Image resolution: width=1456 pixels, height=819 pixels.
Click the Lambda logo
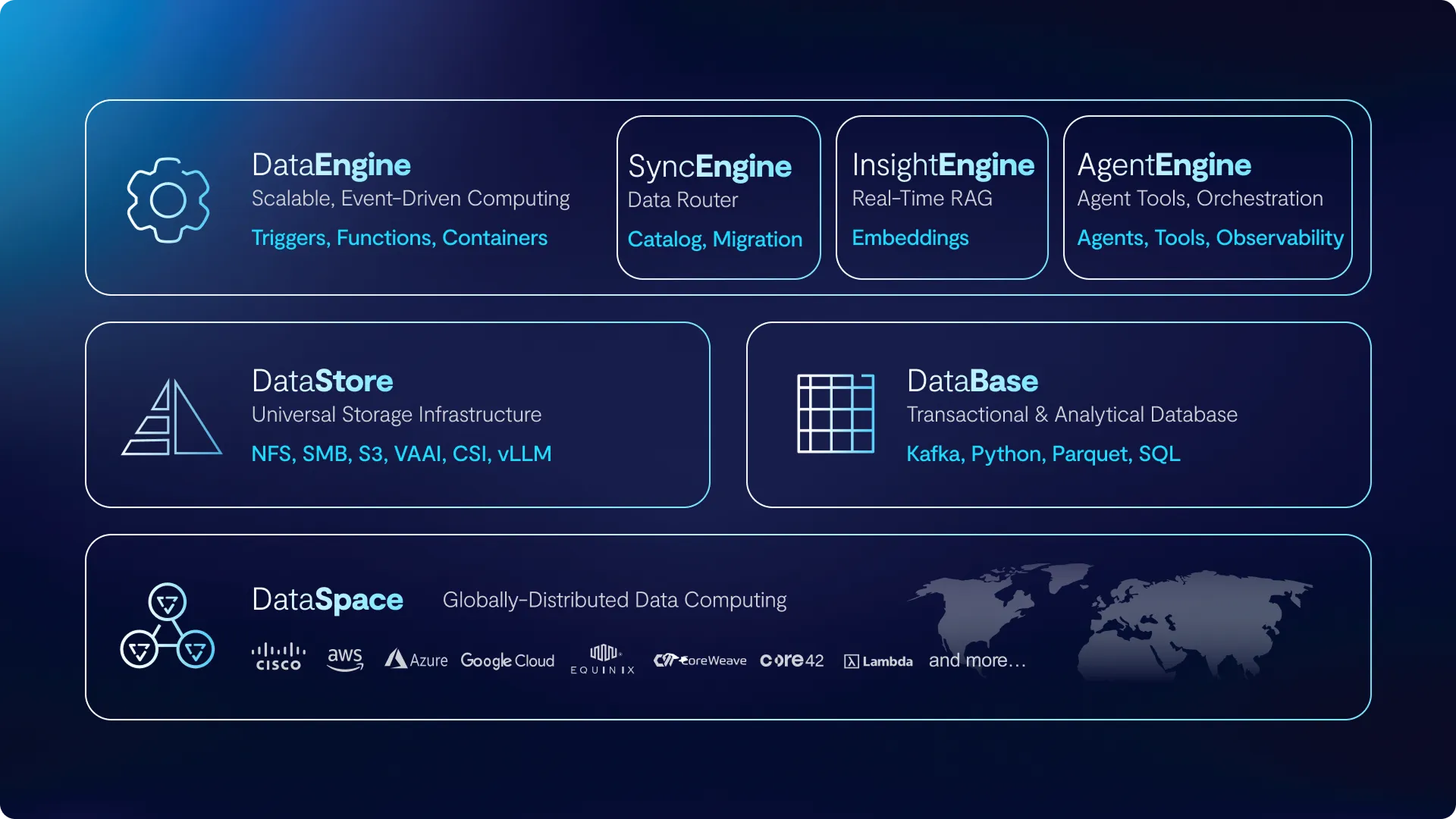878,660
